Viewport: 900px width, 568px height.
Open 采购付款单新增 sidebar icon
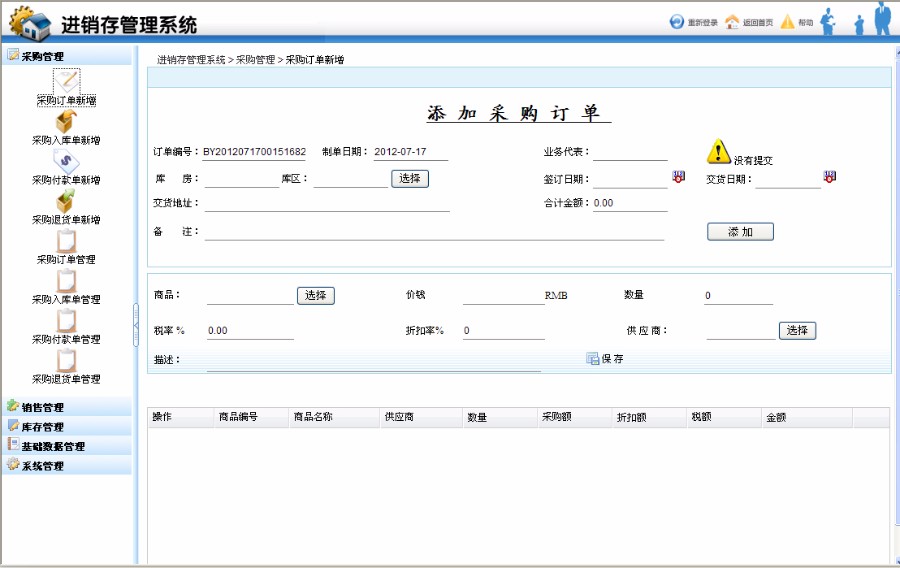tap(66, 161)
